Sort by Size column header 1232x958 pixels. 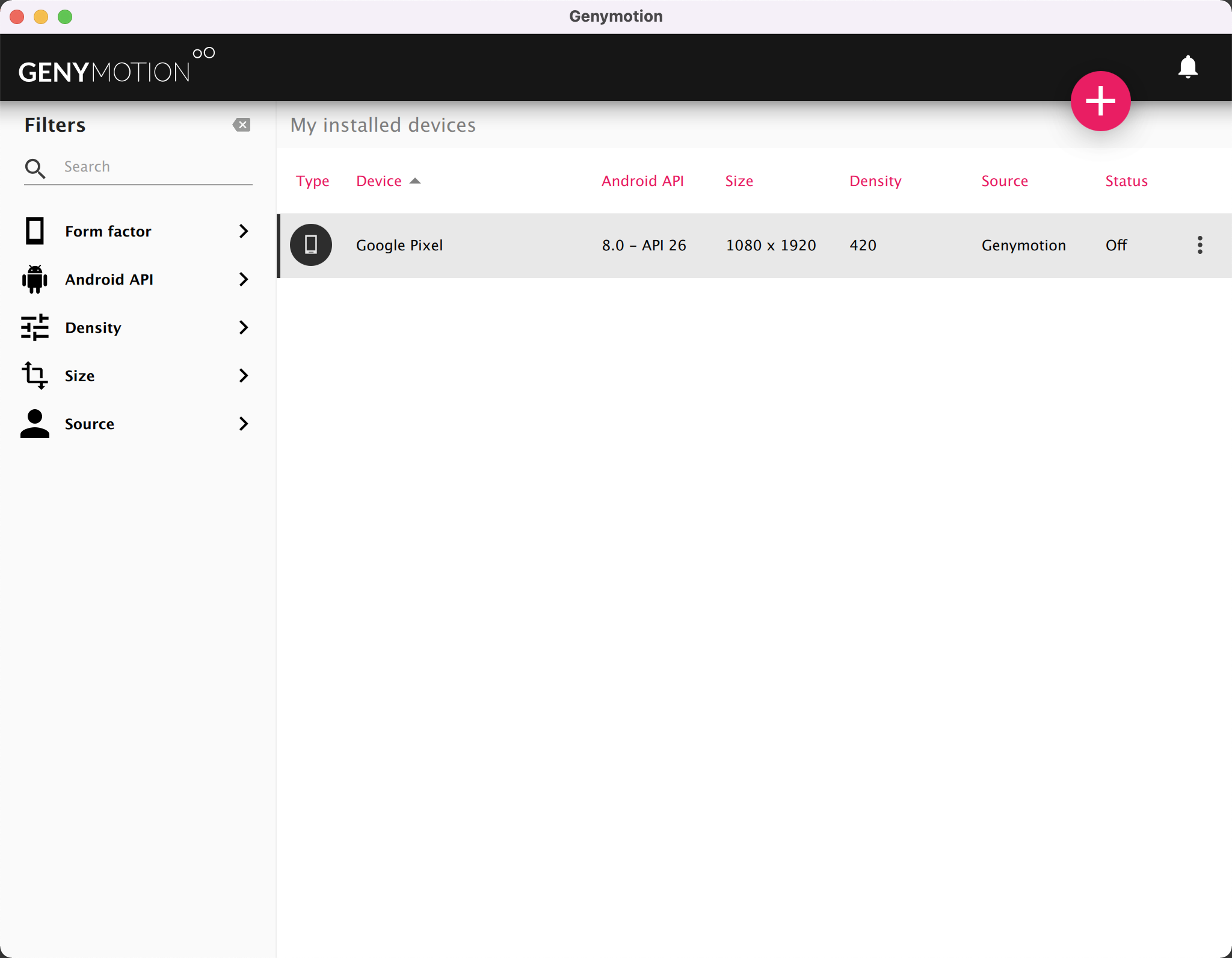(x=739, y=181)
